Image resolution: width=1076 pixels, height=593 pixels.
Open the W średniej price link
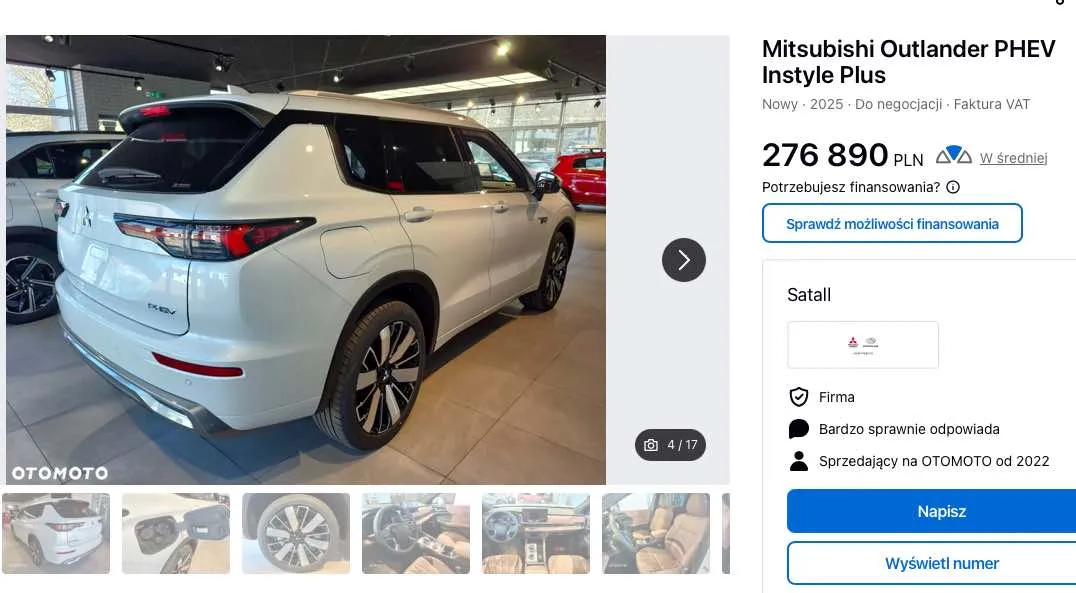(1014, 158)
